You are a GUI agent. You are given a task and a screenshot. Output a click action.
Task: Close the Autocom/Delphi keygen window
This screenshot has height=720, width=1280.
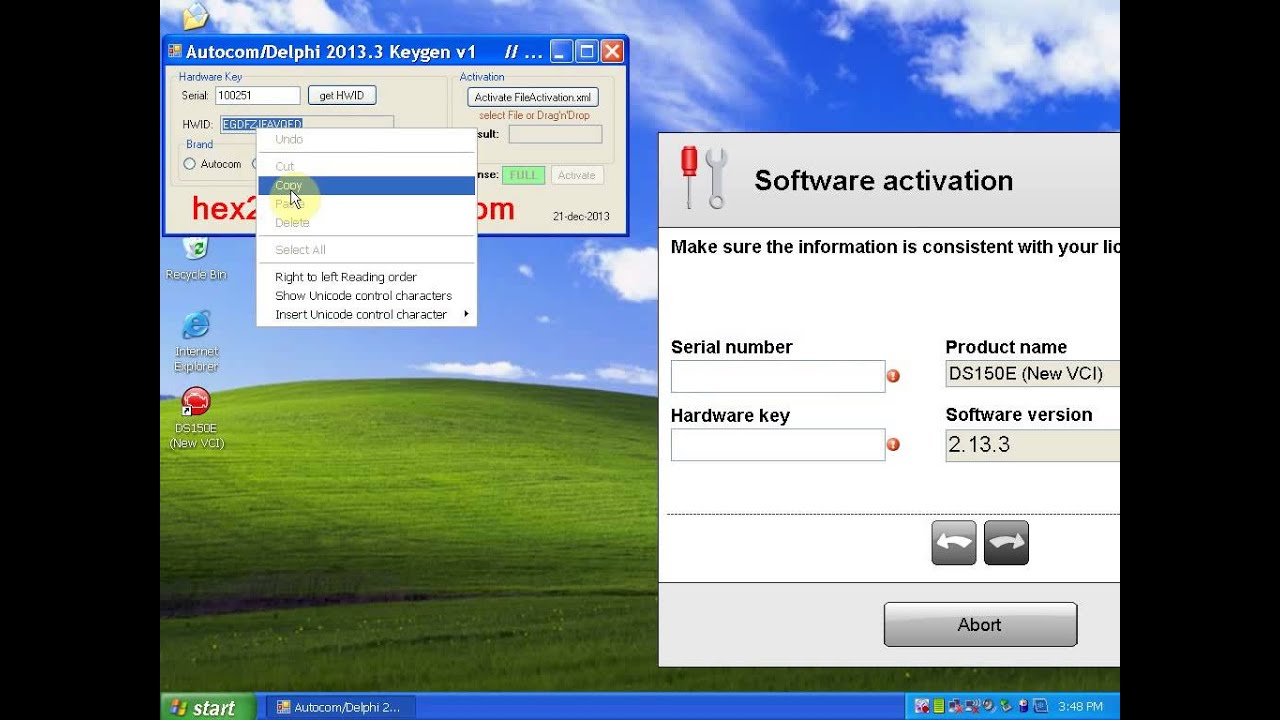coord(612,51)
